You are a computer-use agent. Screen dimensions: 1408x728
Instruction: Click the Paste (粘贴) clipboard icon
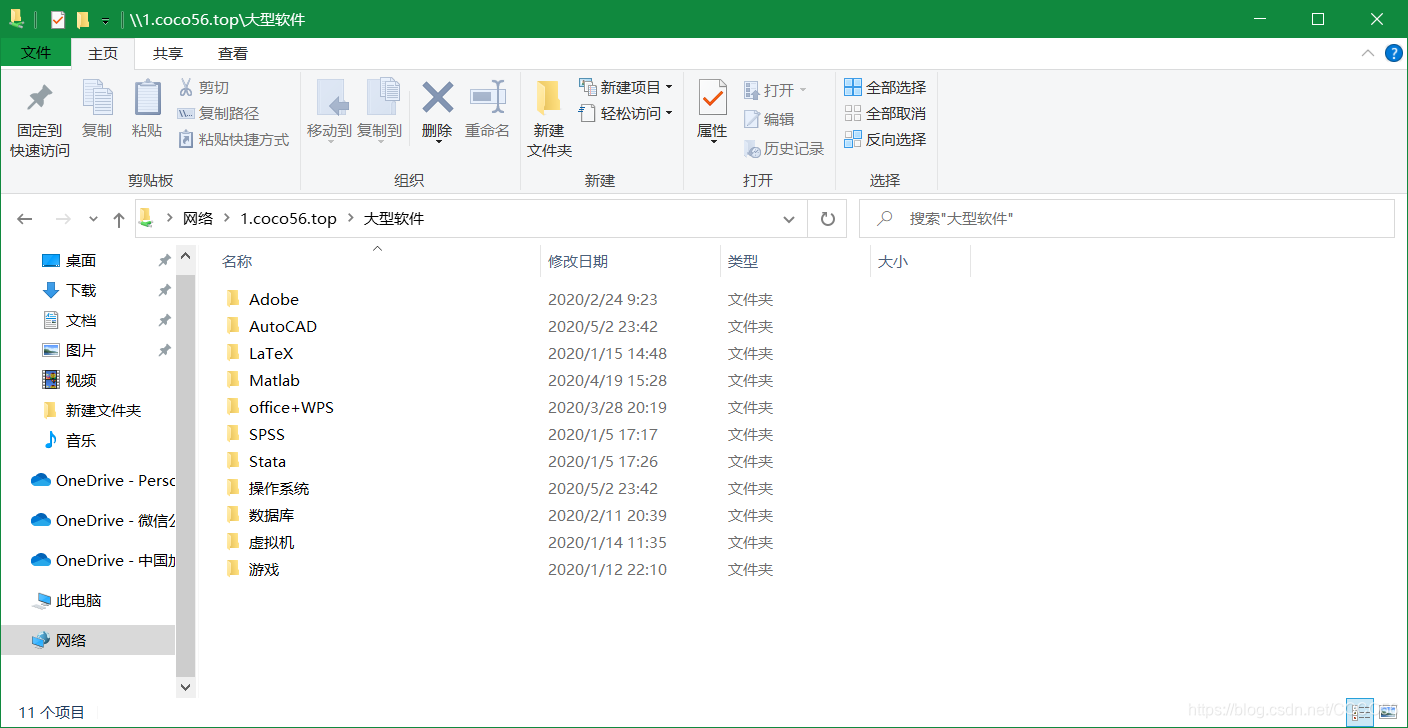[147, 98]
